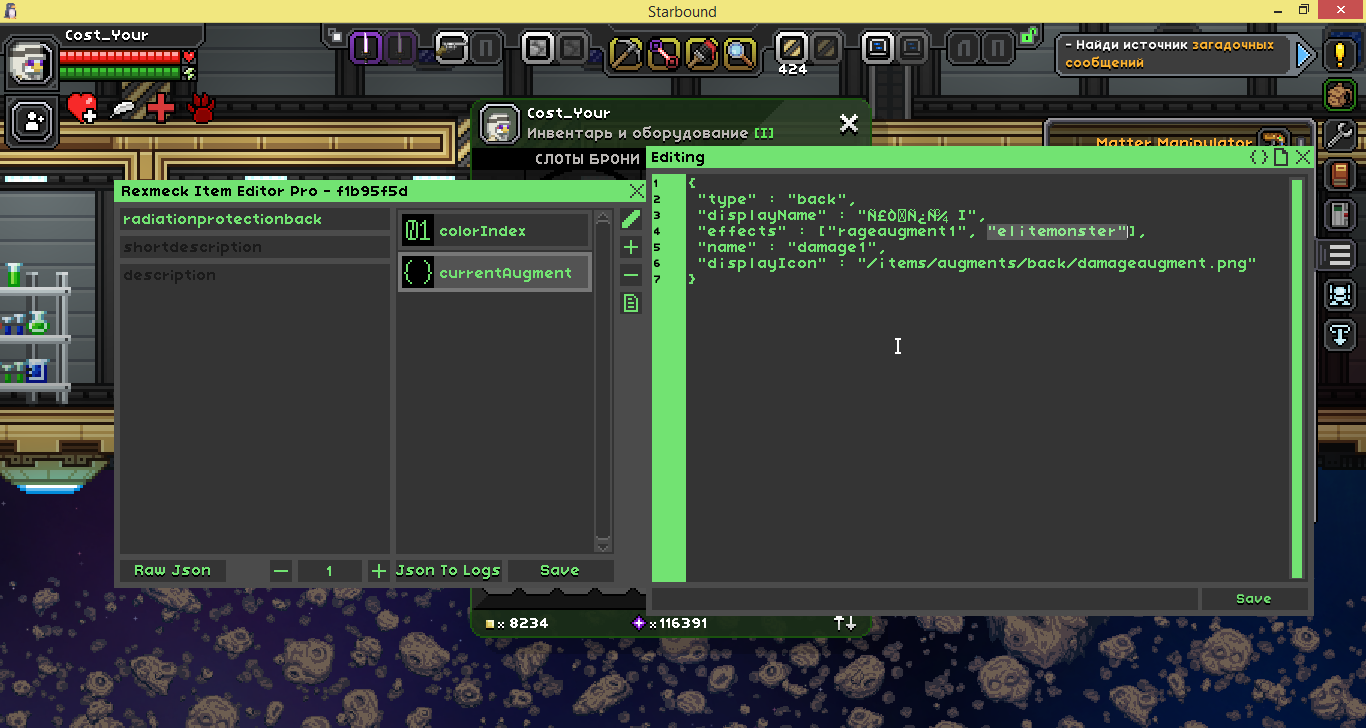Click the braces icon in Editing header

coord(1259,157)
